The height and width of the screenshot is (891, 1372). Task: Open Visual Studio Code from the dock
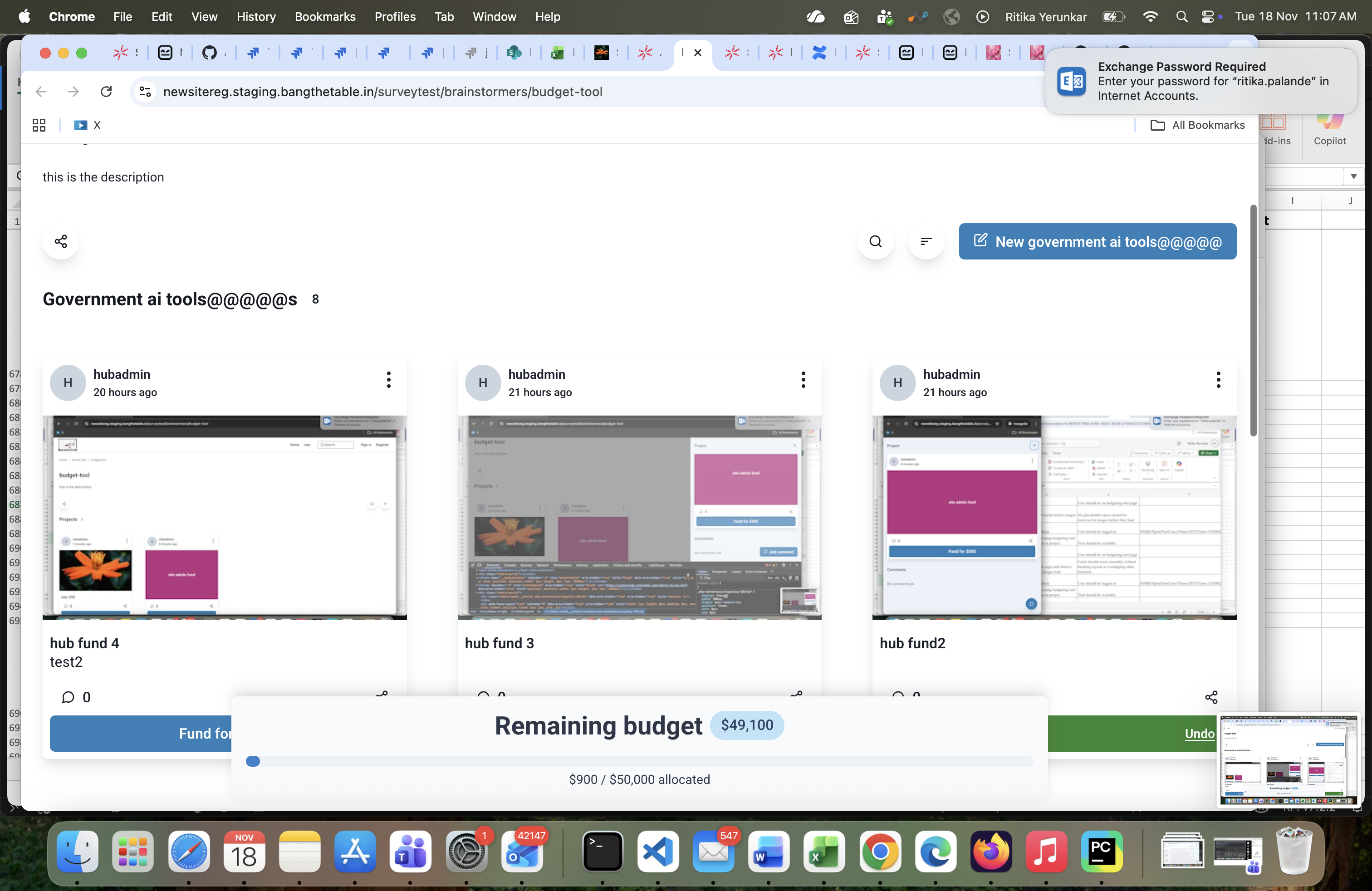[x=658, y=851]
